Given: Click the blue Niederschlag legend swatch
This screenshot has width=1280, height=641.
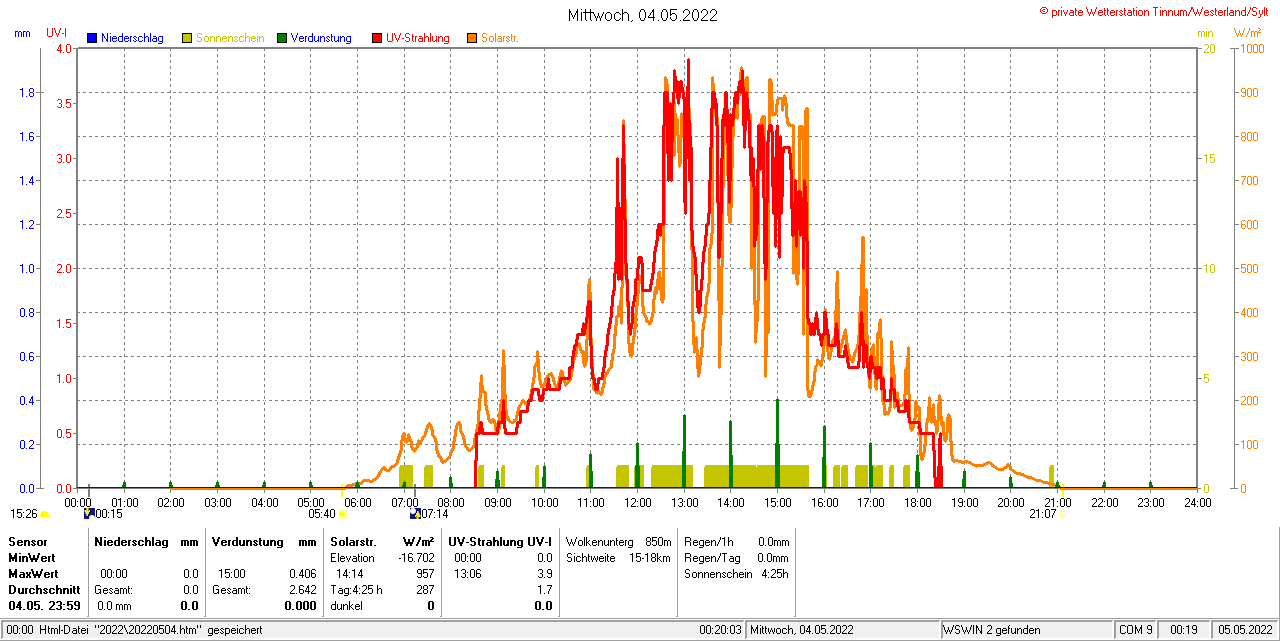Looking at the screenshot, I should tap(92, 38).
